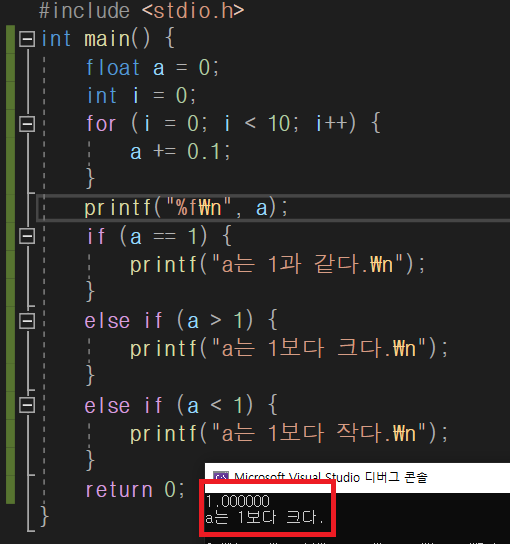Screen dimensions: 510x544
Task: Place cursor on int i = 0; line
Action: [x=141, y=95]
